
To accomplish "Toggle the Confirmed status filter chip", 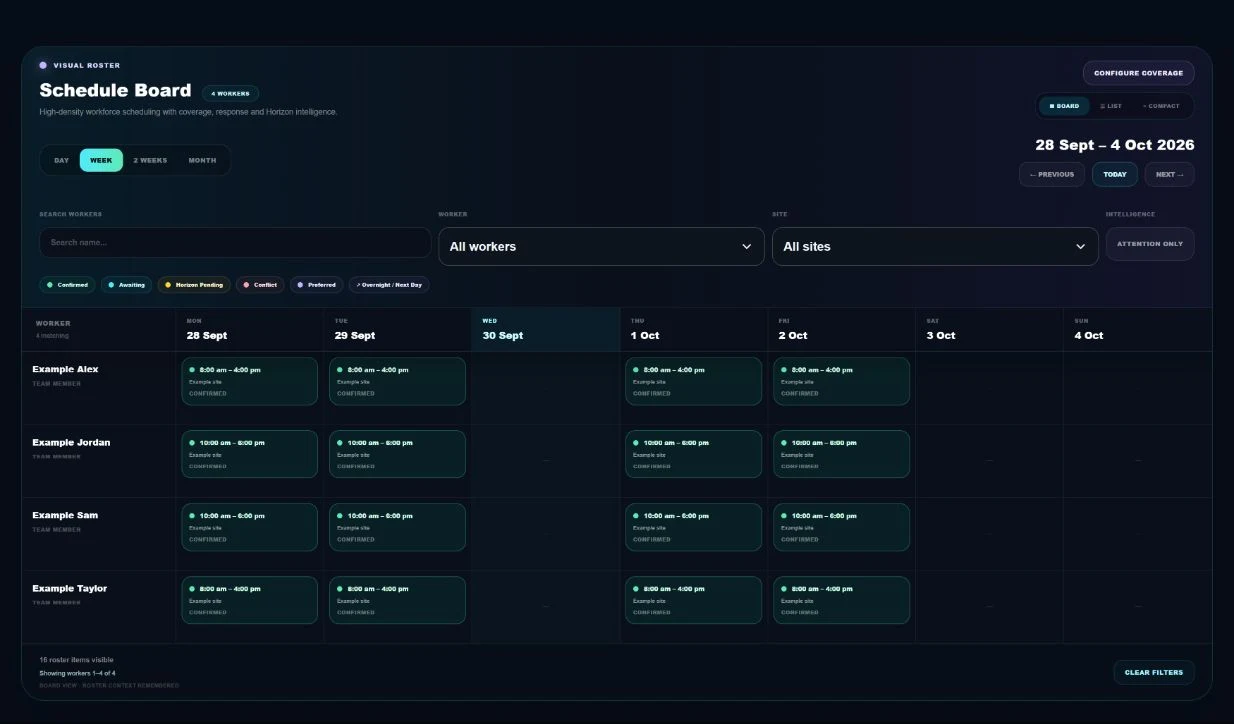I will [x=68, y=285].
